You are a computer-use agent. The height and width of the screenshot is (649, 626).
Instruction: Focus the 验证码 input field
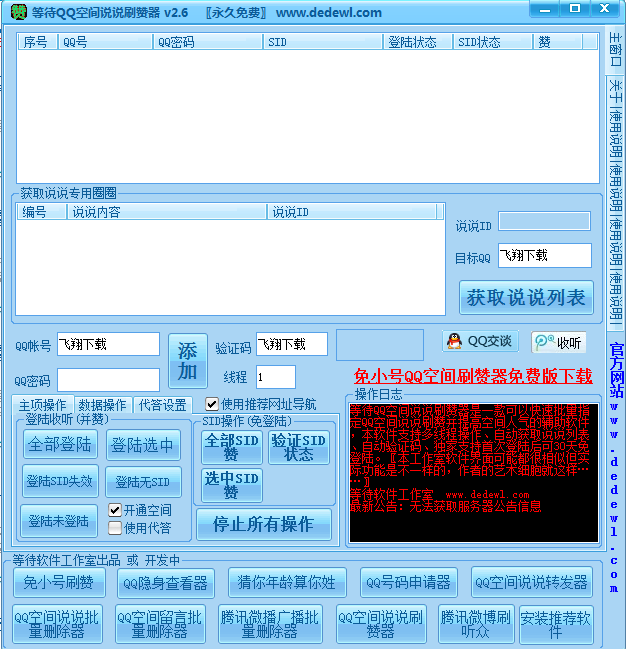click(x=292, y=344)
